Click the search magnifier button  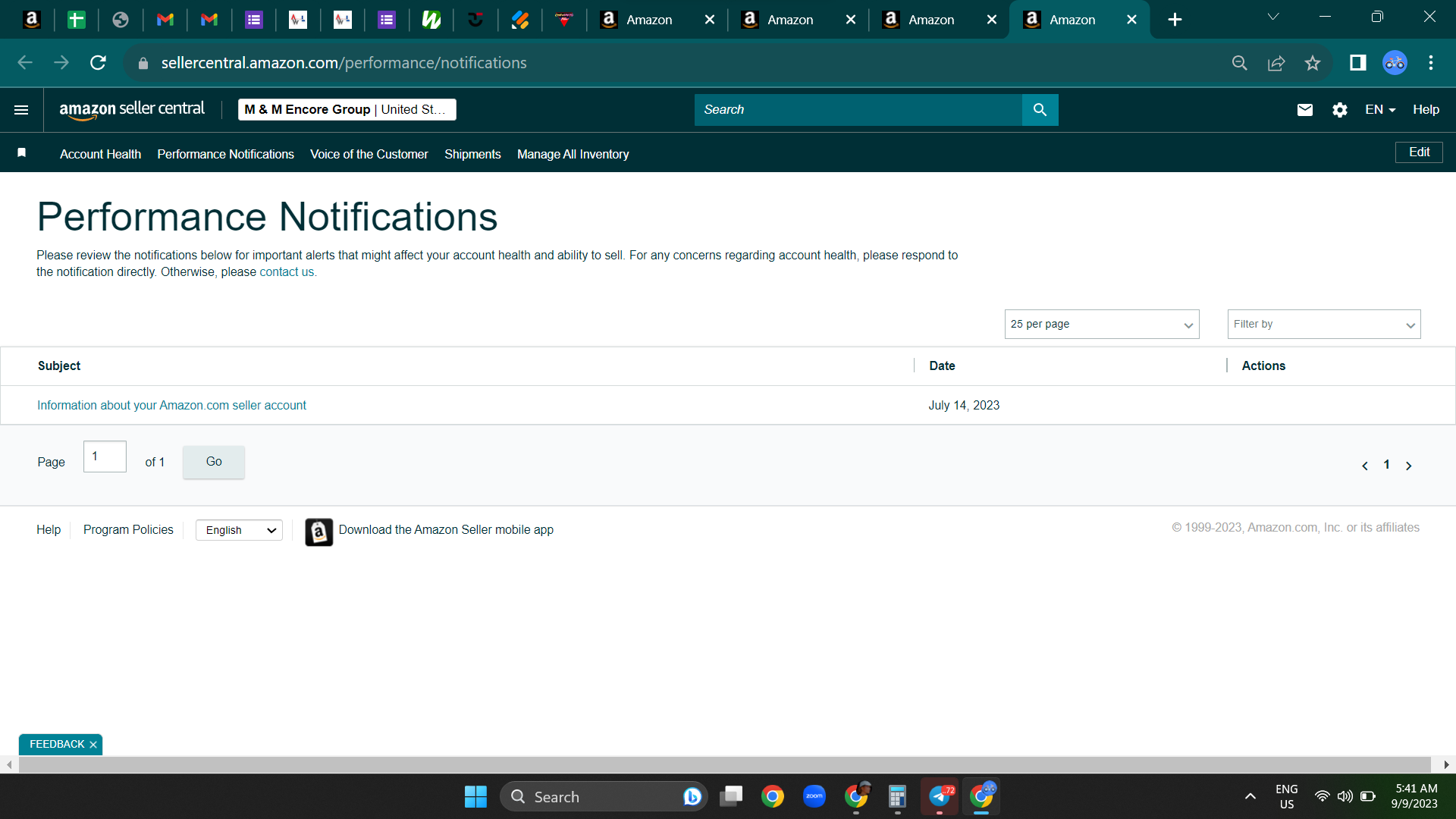click(1040, 110)
